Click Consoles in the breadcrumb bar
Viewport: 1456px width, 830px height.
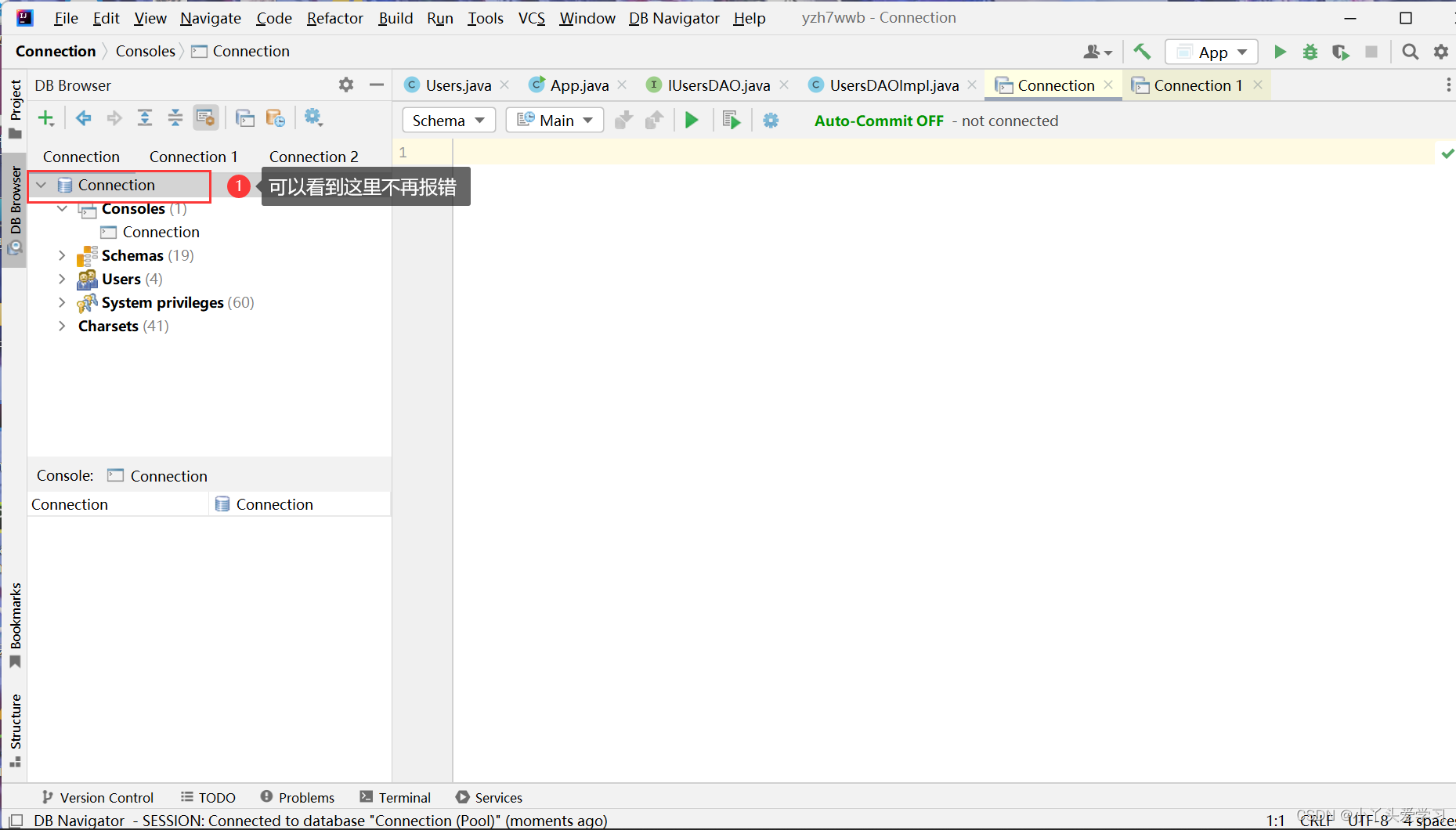pos(146,51)
